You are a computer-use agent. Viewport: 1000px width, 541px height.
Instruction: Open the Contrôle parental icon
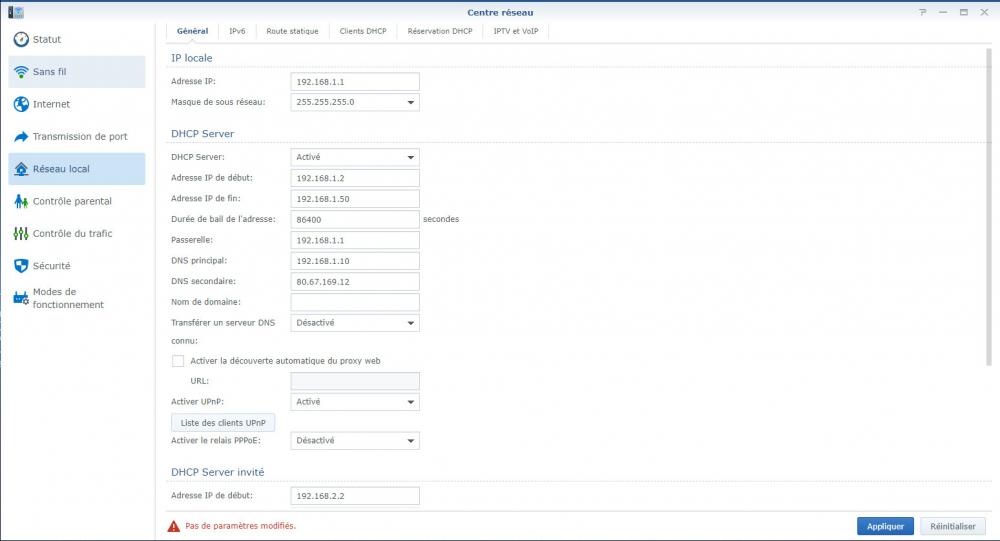tap(21, 202)
